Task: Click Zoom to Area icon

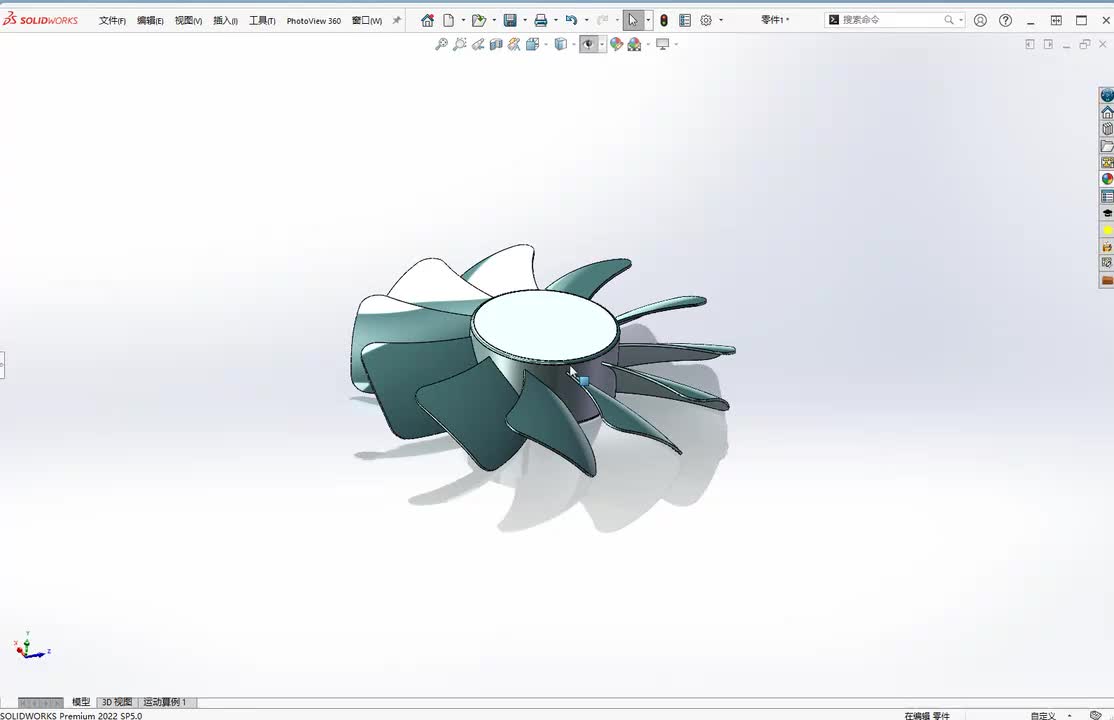Action: point(460,44)
